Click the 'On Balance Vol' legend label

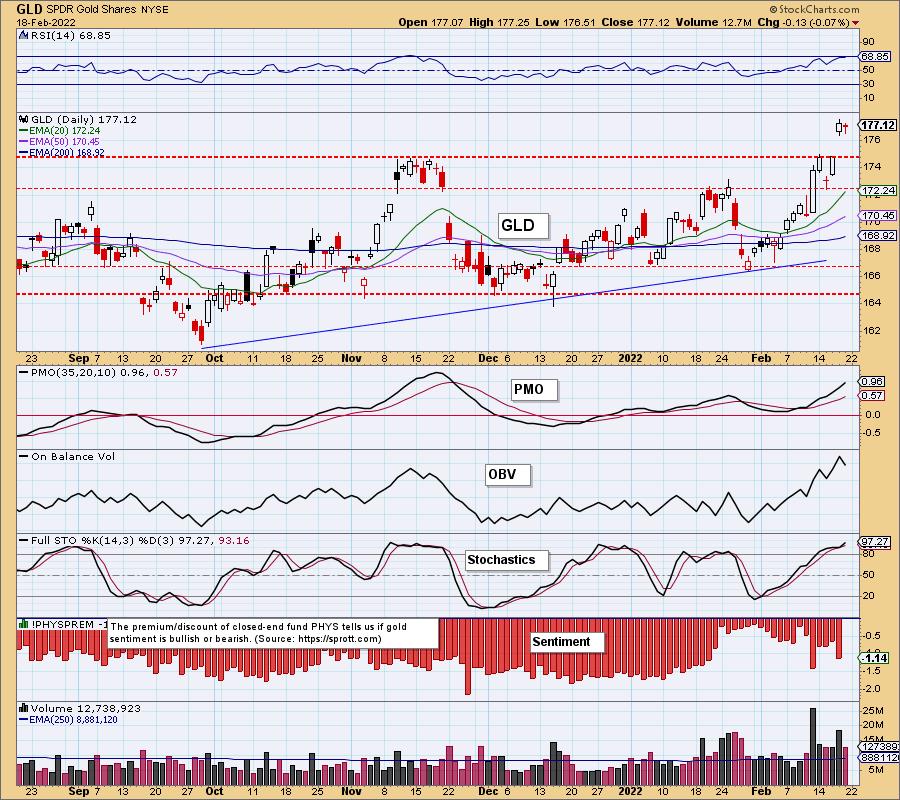pyautogui.click(x=67, y=457)
